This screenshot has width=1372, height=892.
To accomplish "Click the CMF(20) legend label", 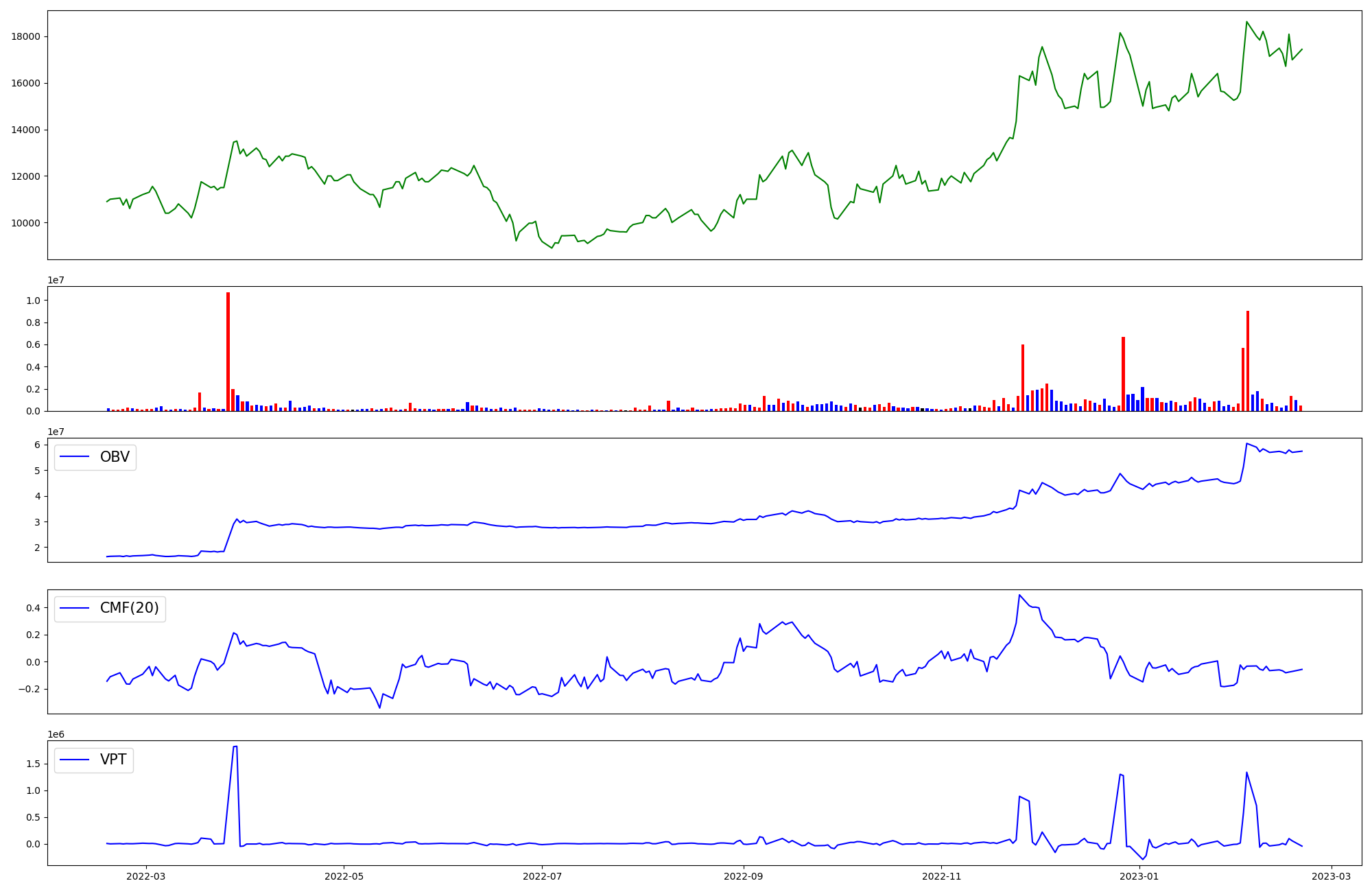I will 129,609.
